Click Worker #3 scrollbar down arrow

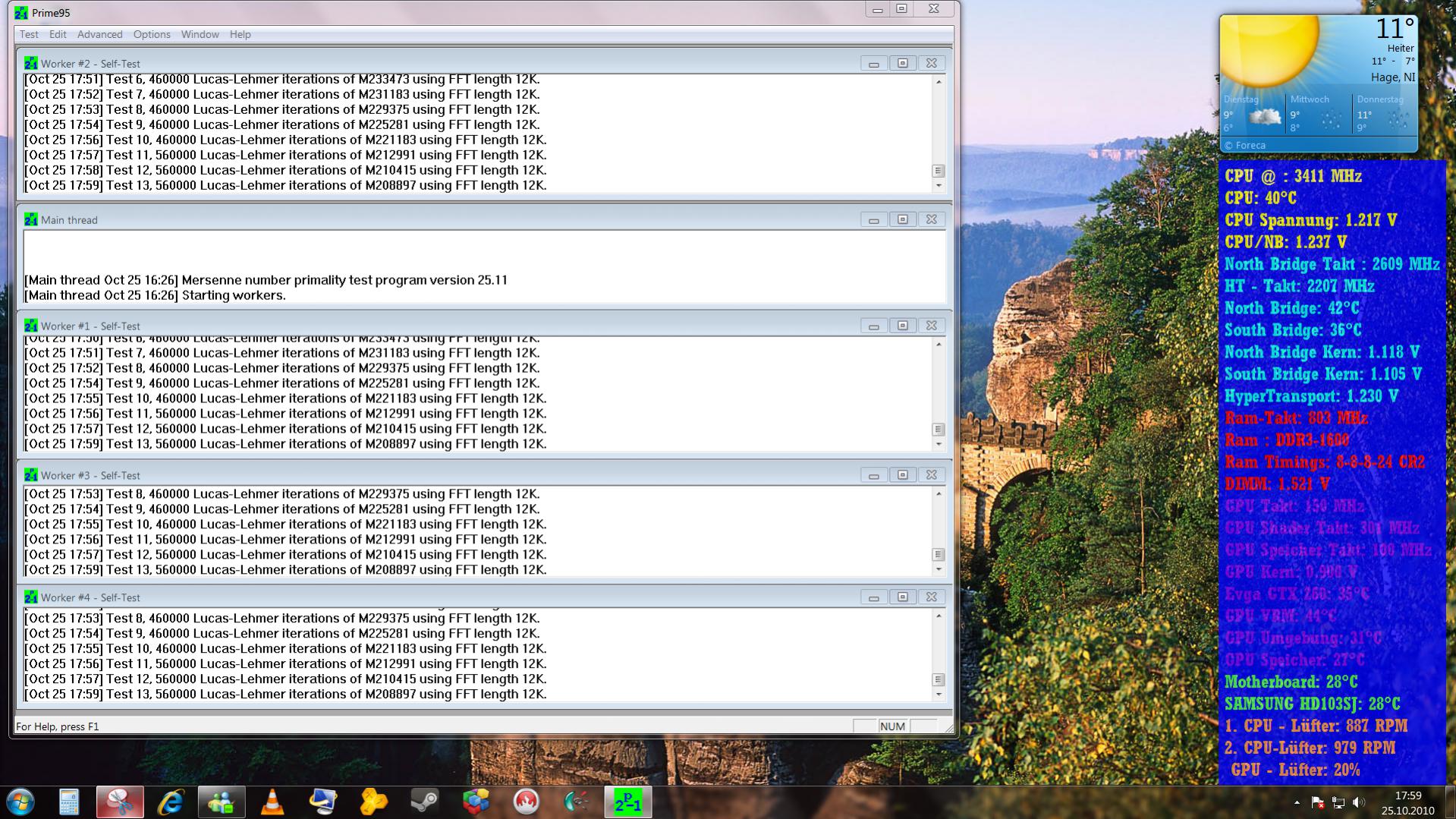tap(939, 569)
